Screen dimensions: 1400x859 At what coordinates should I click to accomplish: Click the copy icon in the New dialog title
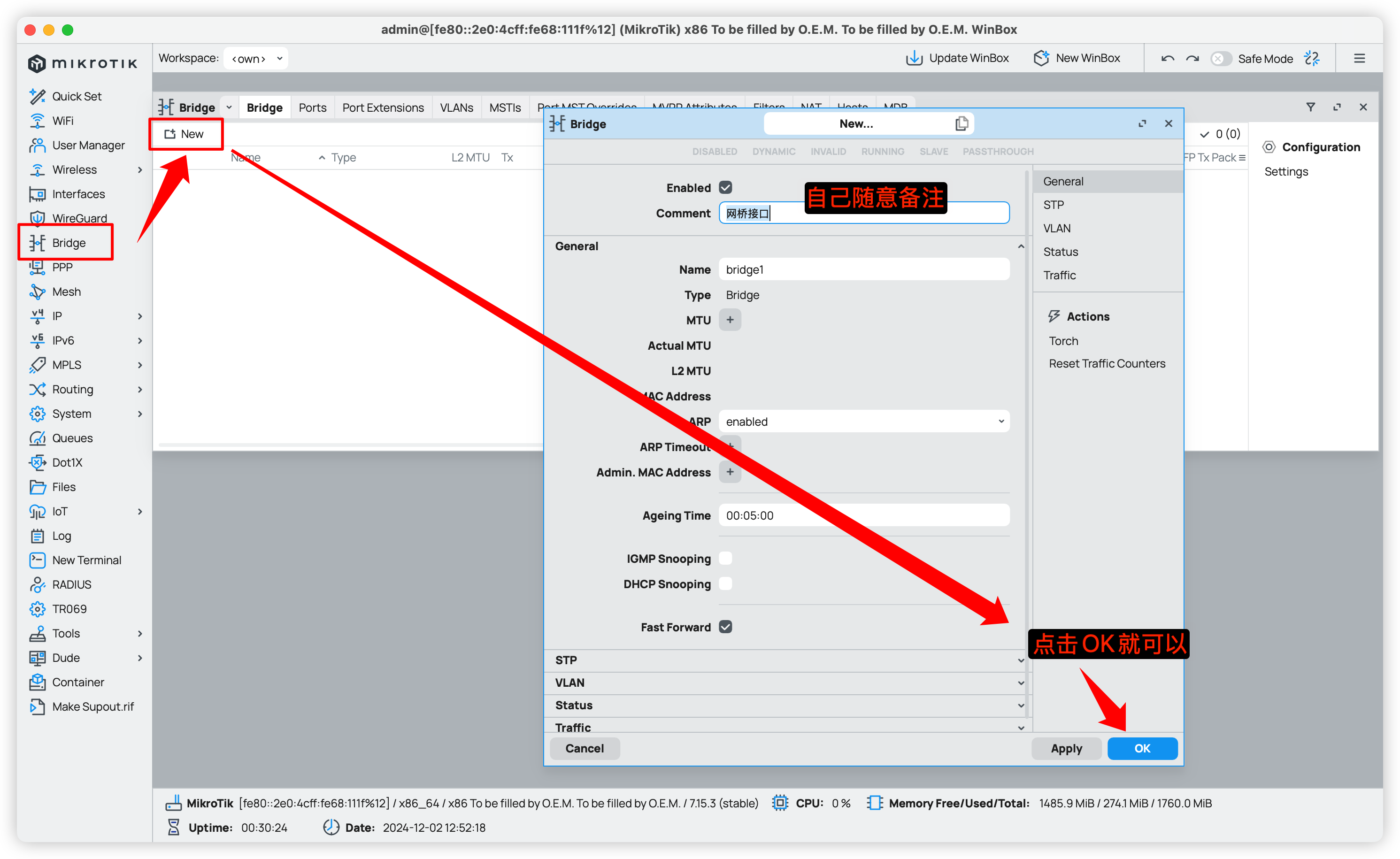click(x=962, y=123)
